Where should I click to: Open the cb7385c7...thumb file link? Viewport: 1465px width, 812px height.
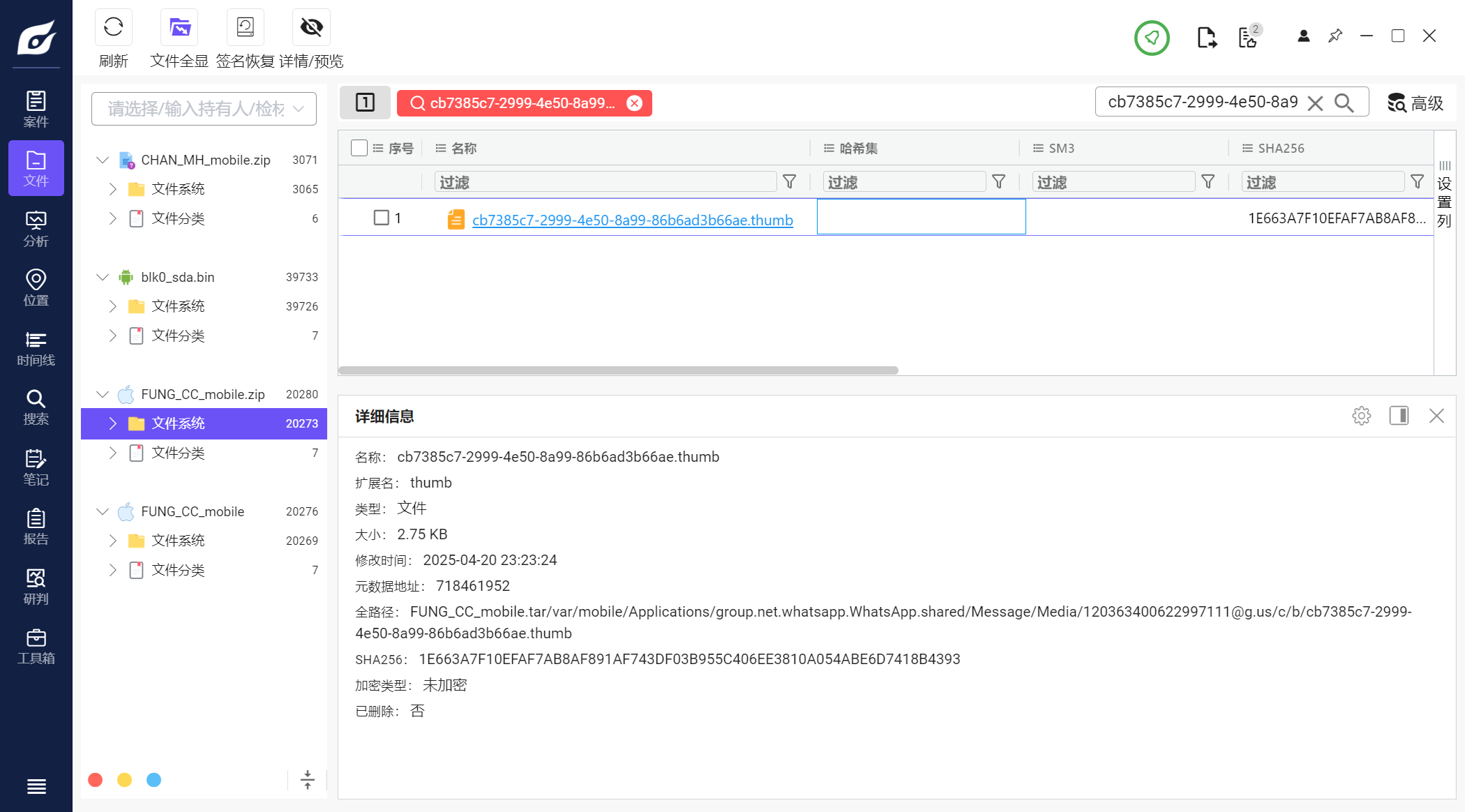pos(632,220)
